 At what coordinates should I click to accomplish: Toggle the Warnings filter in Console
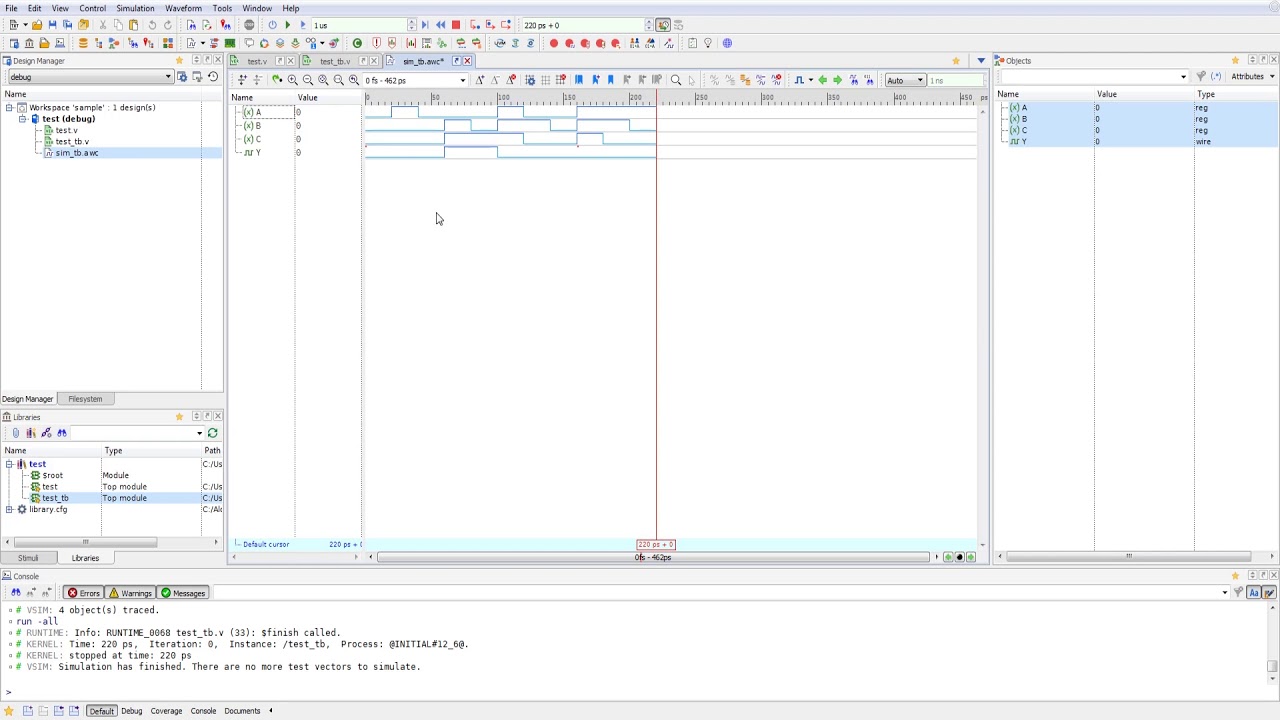click(130, 593)
